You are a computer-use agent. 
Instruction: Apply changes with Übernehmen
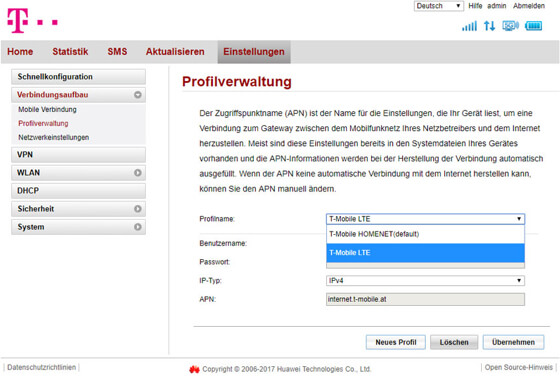513,342
